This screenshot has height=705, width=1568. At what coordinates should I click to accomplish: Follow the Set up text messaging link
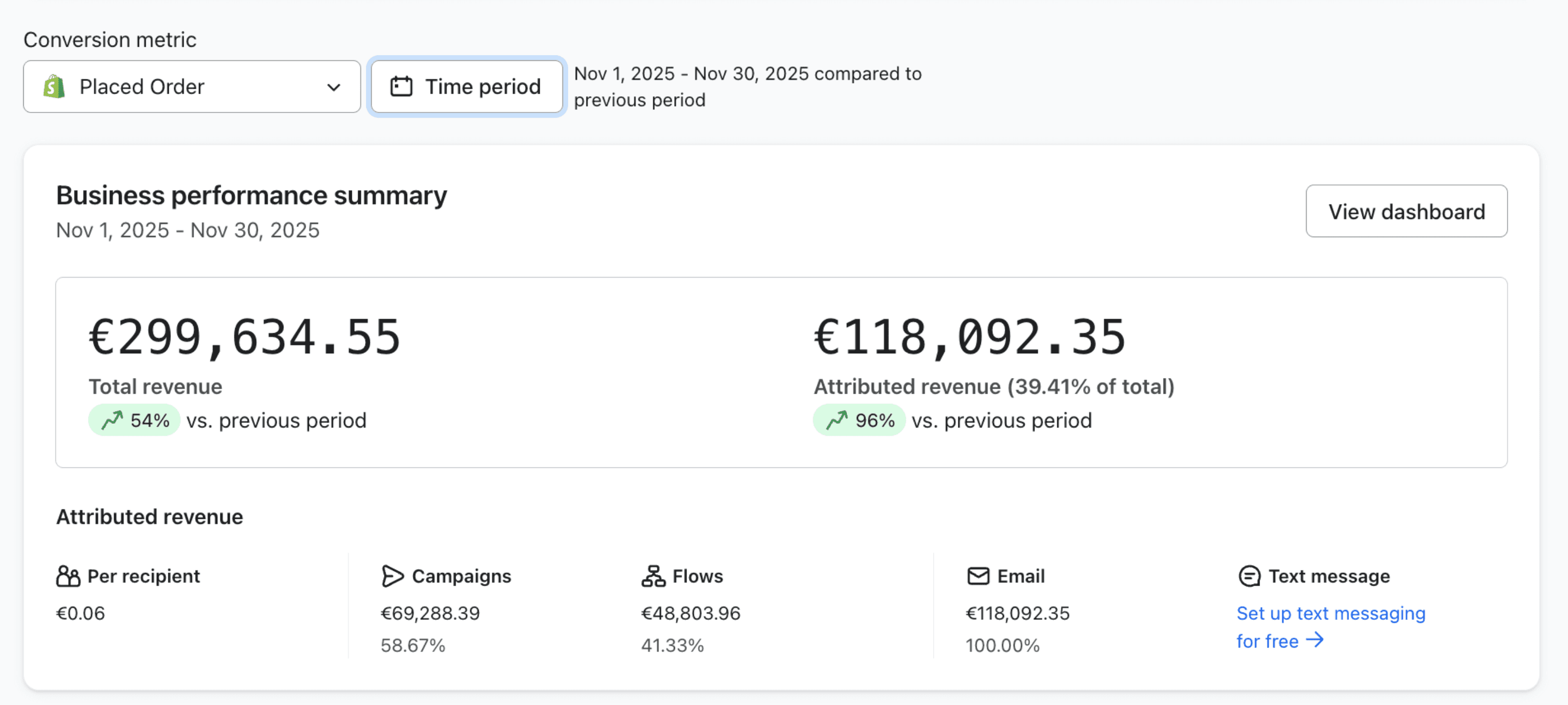tap(1330, 613)
